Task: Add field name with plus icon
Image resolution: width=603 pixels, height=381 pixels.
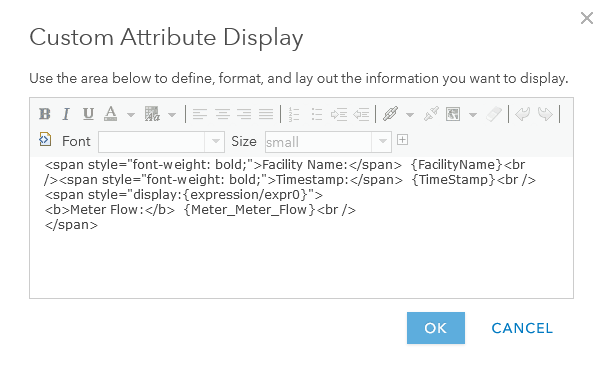Action: 402,140
